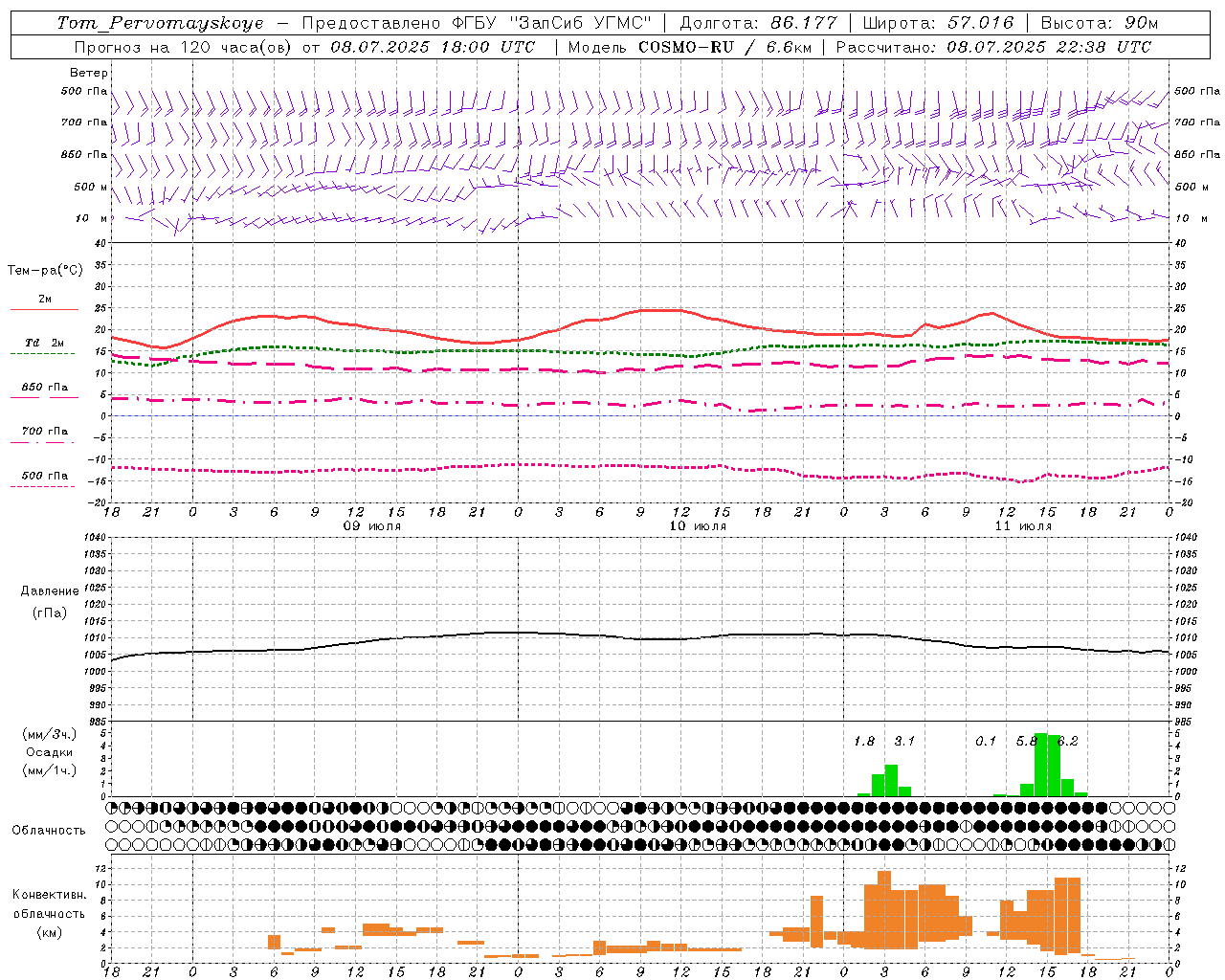Viewport: 1225px width, 980px height.
Task: Click the Td 2м dew point legend entry
Action: click(x=45, y=343)
